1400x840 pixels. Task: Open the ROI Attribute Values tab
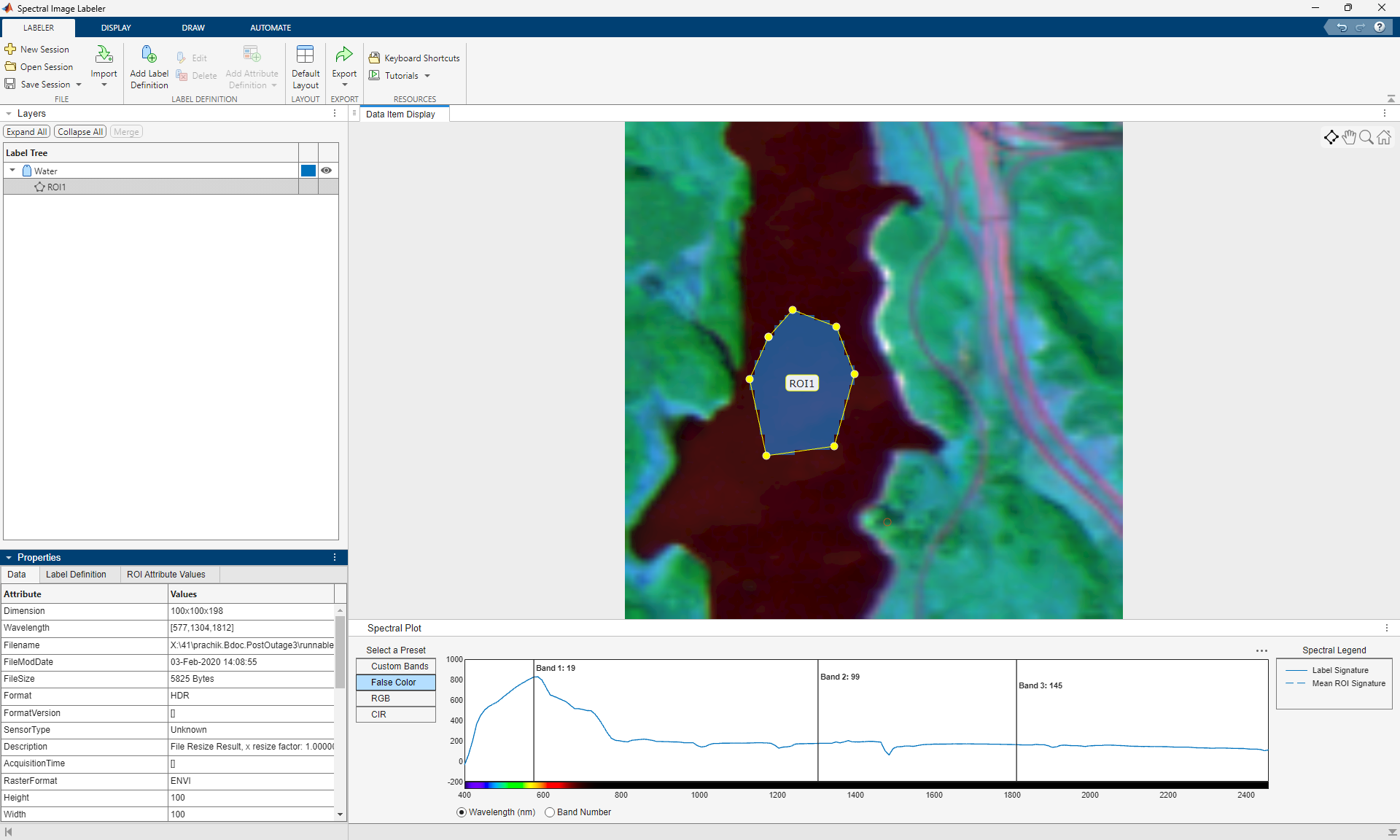[166, 575]
